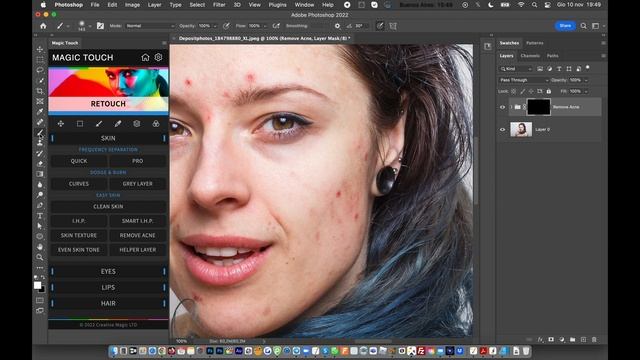Open Flow dropdown arrow

(x=265, y=26)
